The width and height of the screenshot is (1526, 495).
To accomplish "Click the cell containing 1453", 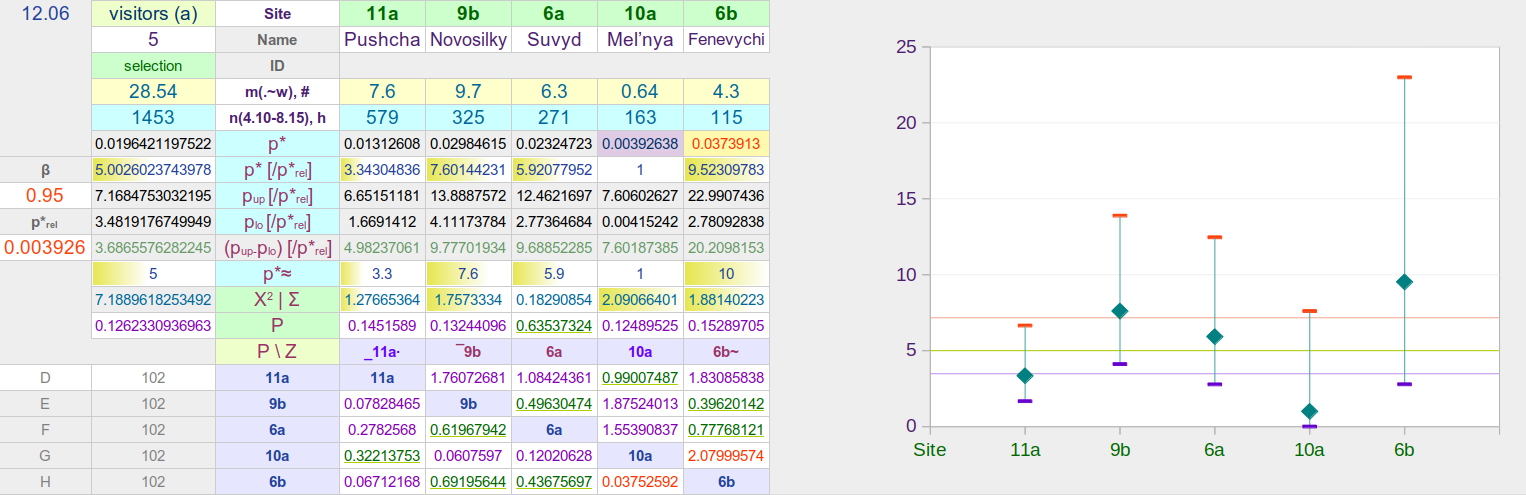I will (153, 118).
